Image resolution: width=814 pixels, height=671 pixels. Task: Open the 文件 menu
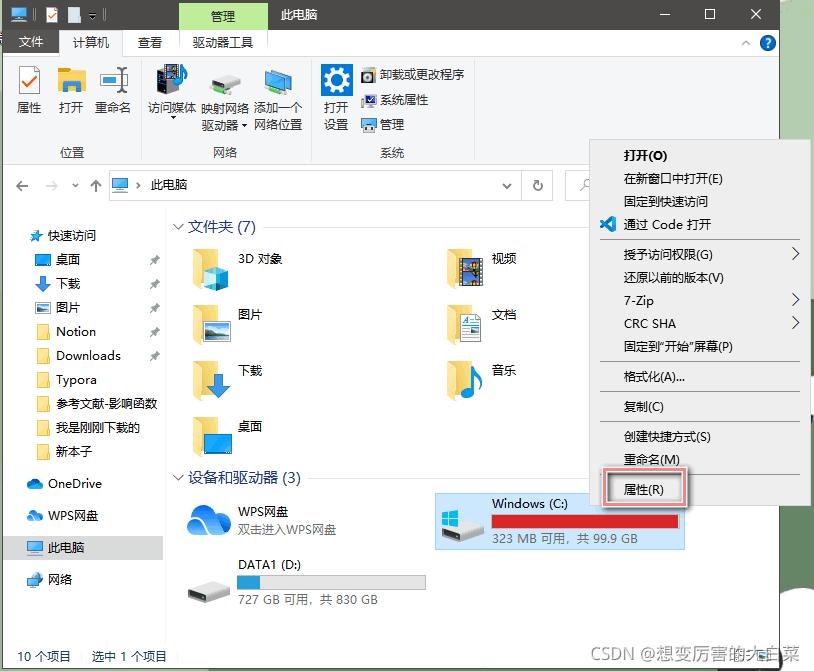31,42
